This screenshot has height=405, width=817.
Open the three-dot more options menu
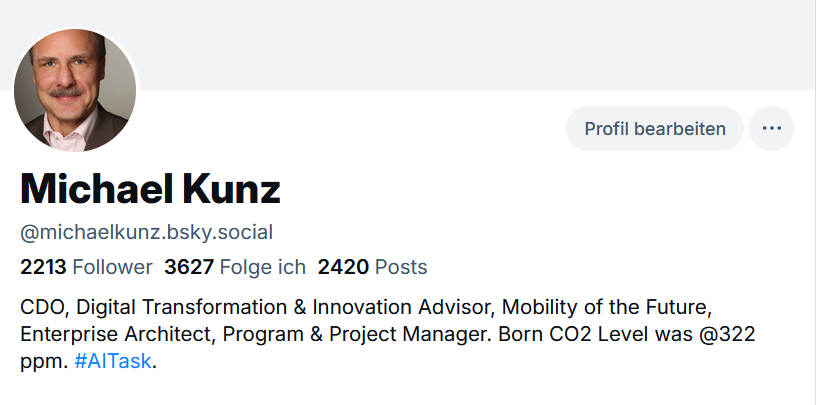point(771,129)
